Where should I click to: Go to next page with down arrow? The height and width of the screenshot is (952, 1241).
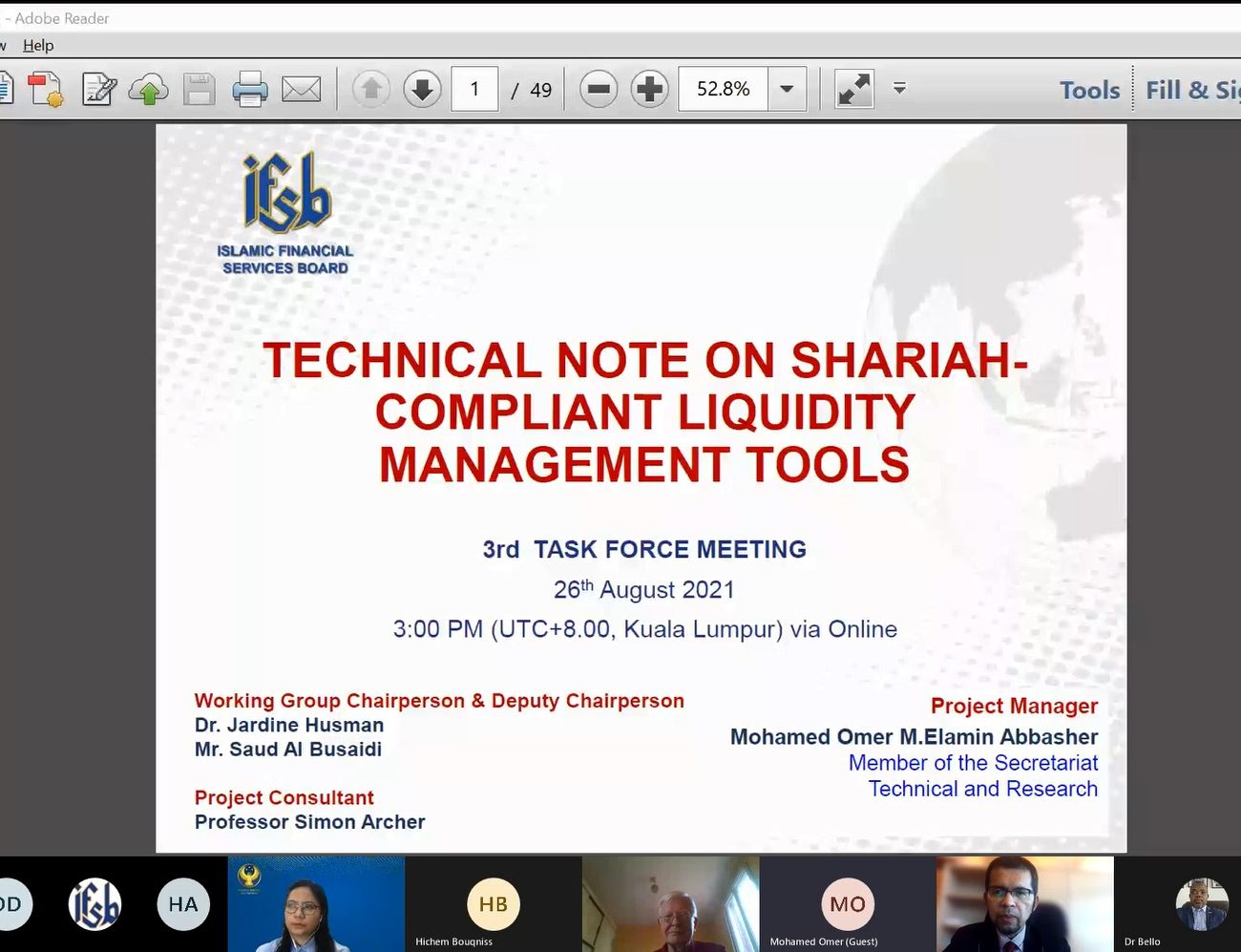pyautogui.click(x=422, y=89)
